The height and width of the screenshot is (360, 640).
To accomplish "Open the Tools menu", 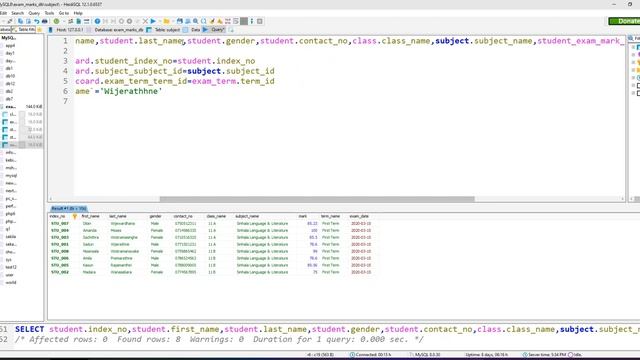I will pos(49,13).
